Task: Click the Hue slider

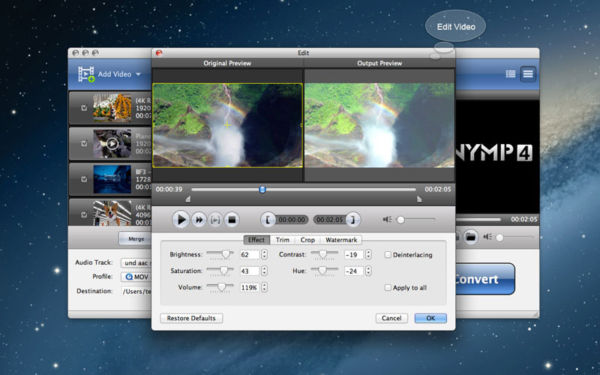Action: tap(324, 271)
